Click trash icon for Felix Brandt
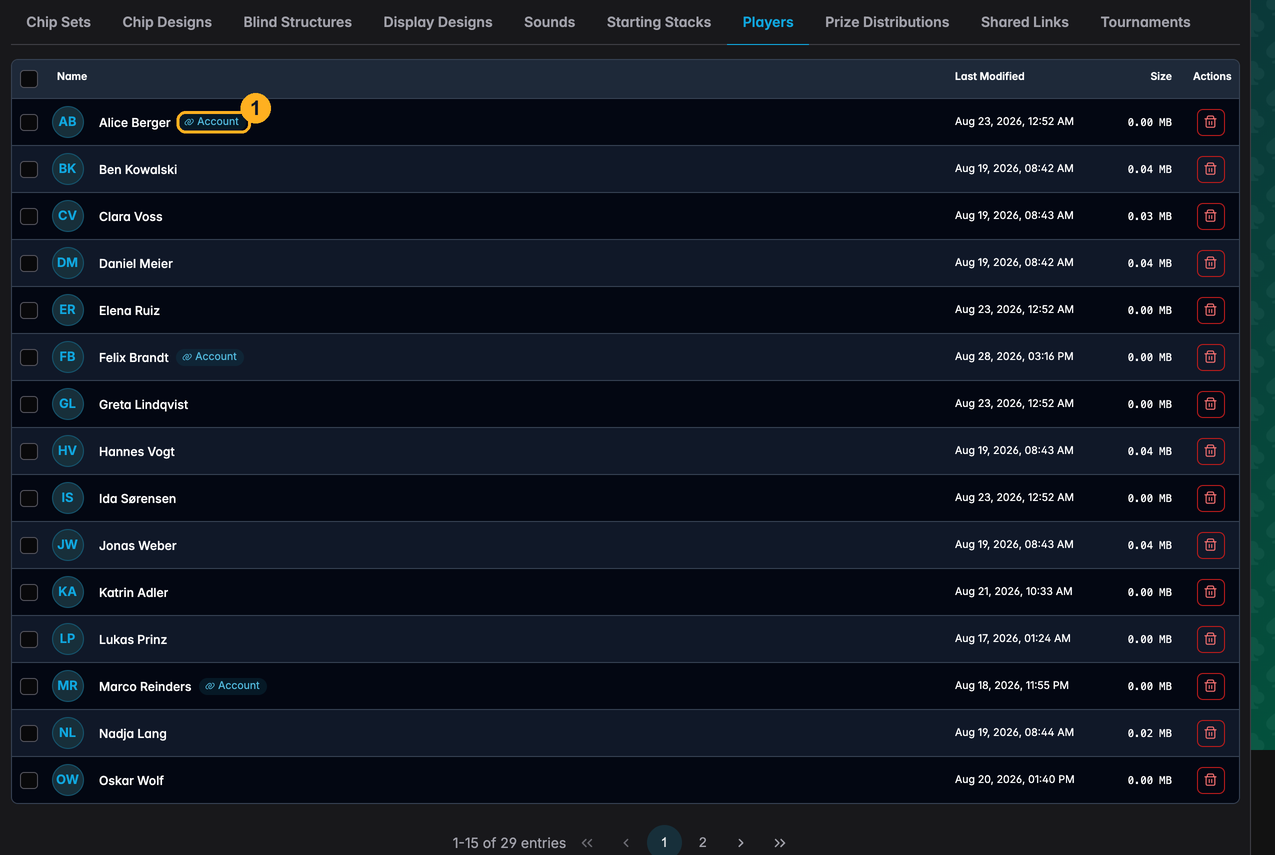The height and width of the screenshot is (855, 1275). tap(1210, 357)
